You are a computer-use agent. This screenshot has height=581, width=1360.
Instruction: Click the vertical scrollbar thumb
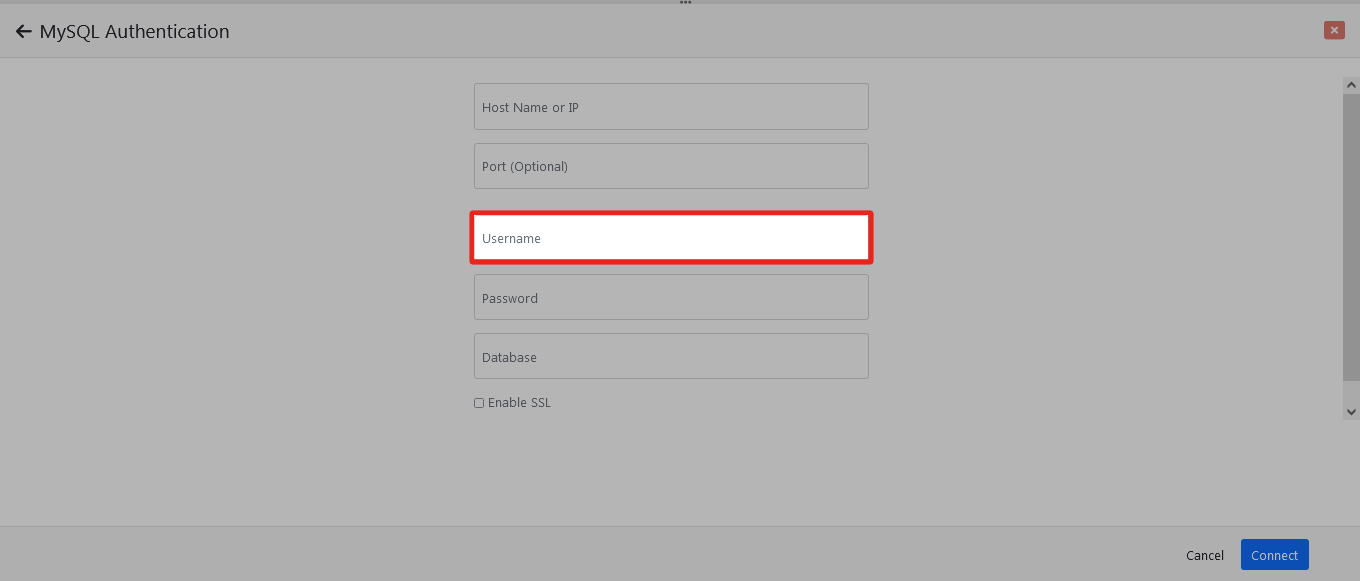coord(1351,235)
